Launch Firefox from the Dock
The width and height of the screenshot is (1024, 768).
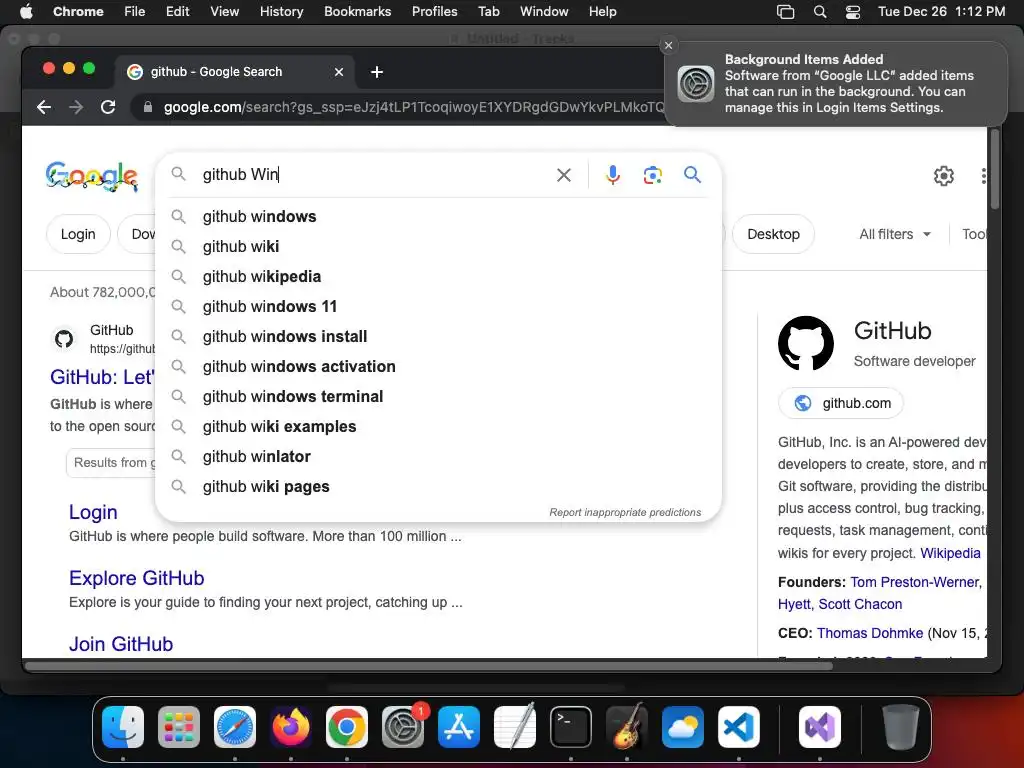[x=291, y=727]
